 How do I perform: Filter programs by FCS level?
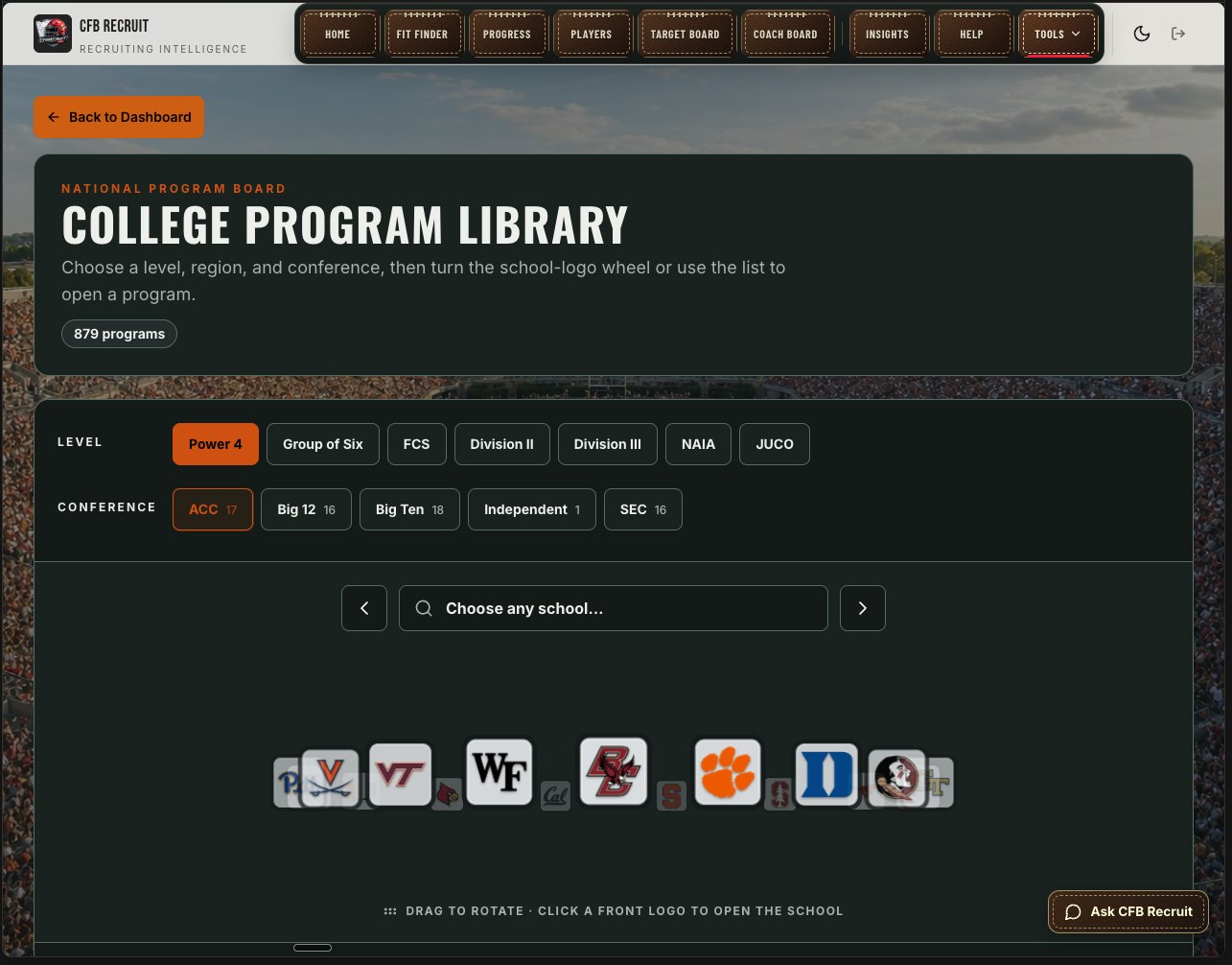point(416,444)
